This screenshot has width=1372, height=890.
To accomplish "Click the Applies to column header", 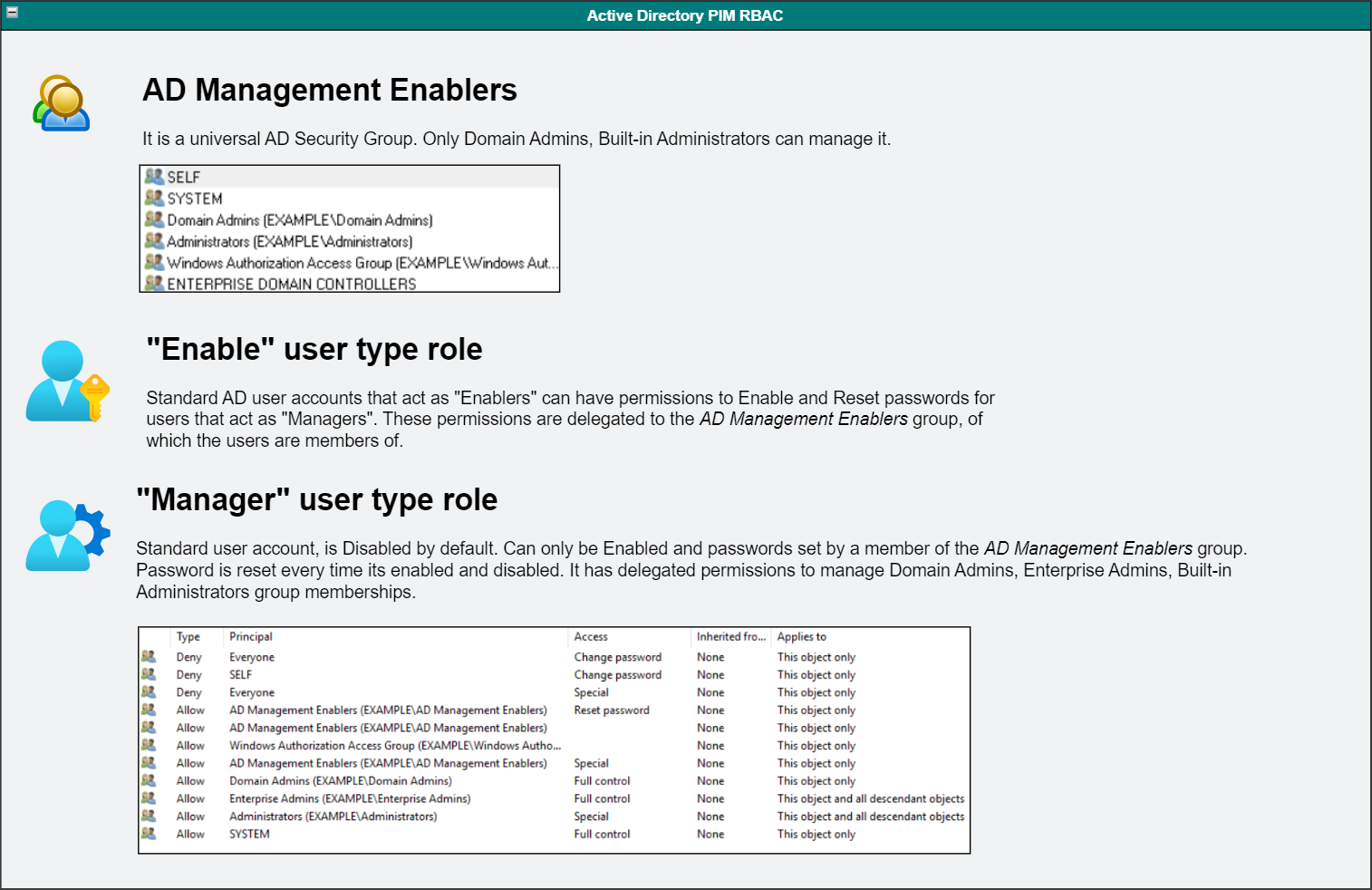I will coord(801,637).
